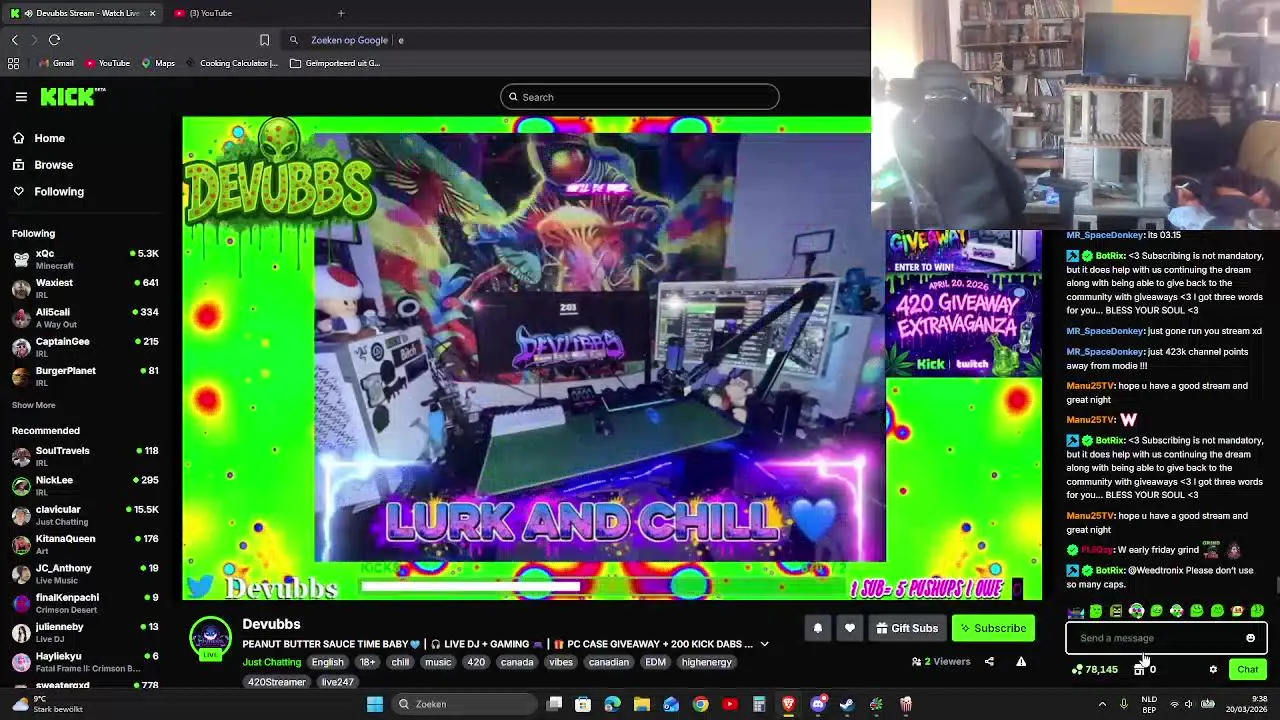This screenshot has width=1280, height=720.
Task: Open CaptainGee's channel avatar
Action: (21, 347)
